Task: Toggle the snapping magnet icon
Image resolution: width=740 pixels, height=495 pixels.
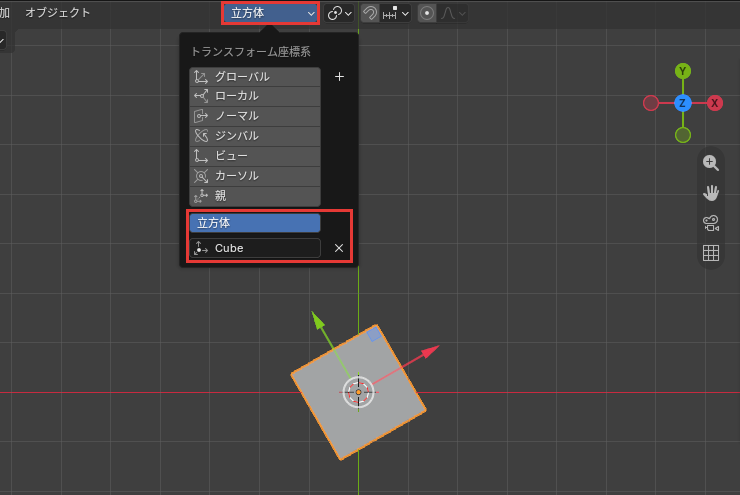Action: [x=370, y=13]
